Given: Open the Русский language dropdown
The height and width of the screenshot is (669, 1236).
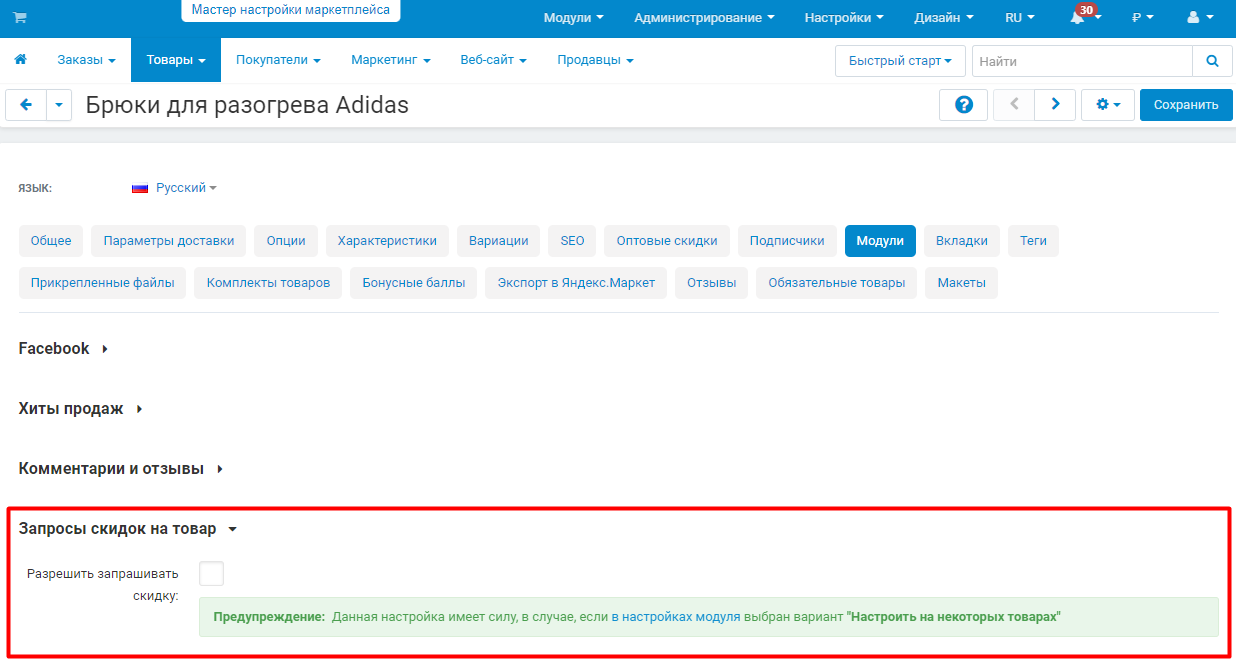Looking at the screenshot, I should pyautogui.click(x=175, y=187).
